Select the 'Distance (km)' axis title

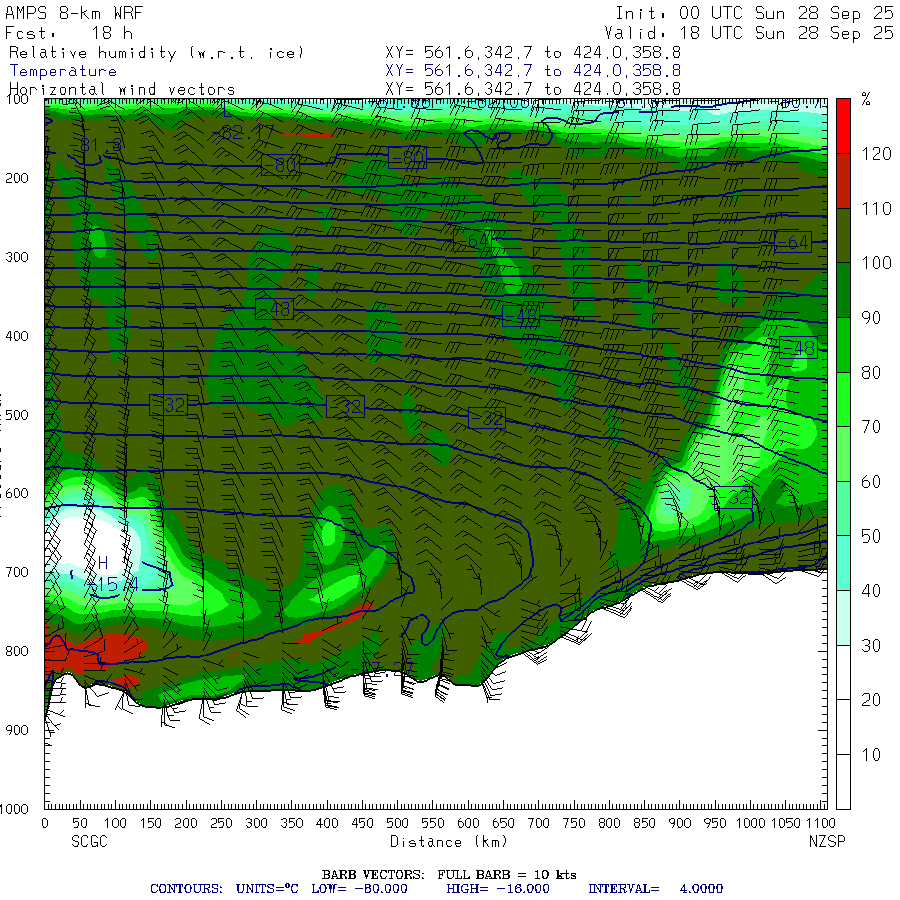tap(449, 841)
